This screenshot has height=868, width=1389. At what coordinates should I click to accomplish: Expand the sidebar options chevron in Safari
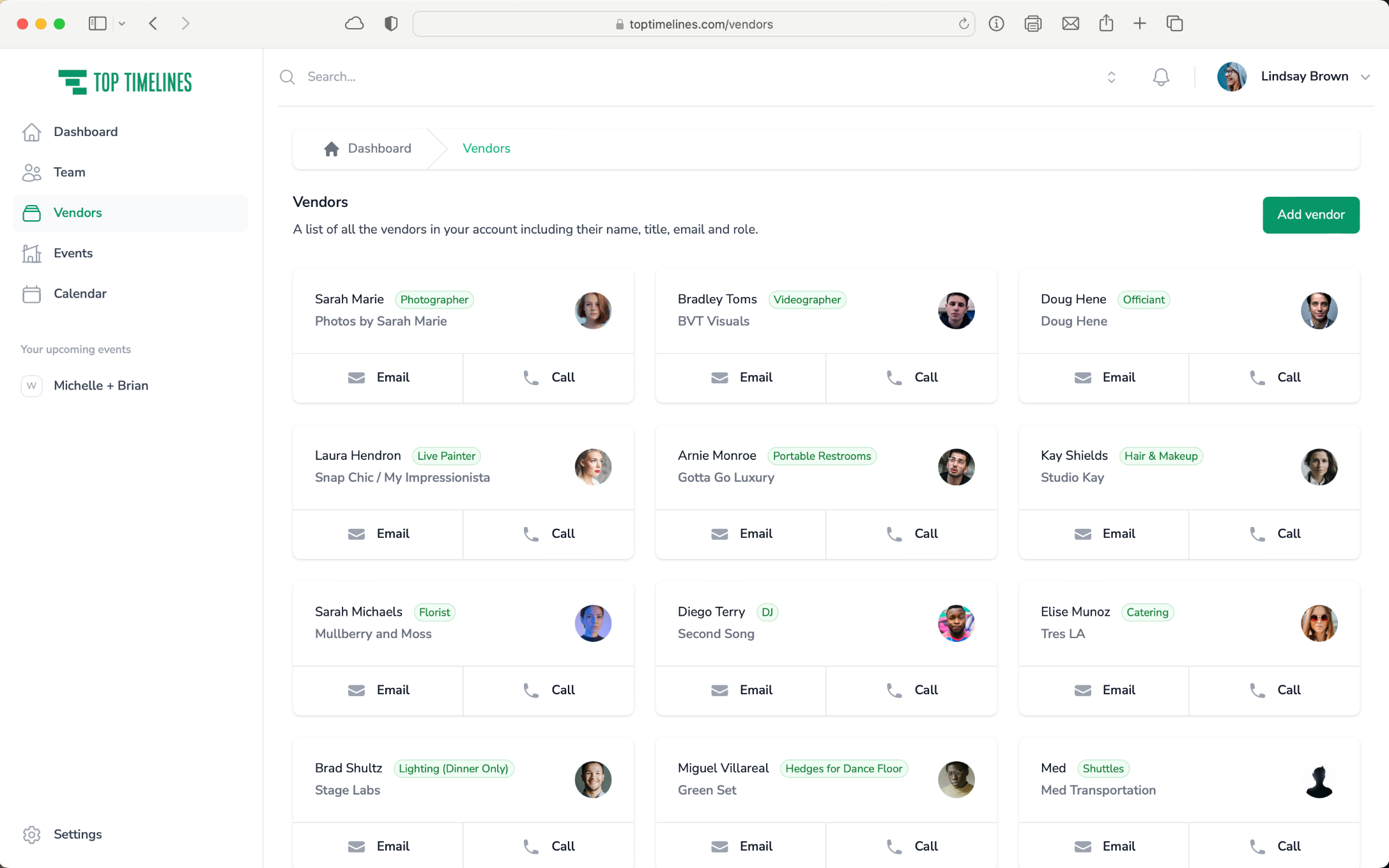(122, 24)
